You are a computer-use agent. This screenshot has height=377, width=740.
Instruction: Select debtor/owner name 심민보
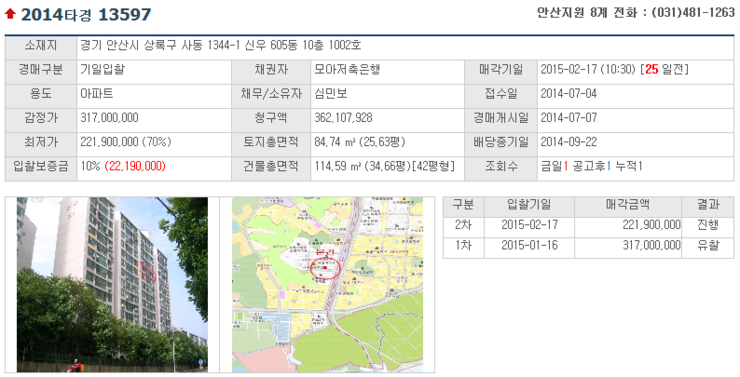click(x=331, y=93)
